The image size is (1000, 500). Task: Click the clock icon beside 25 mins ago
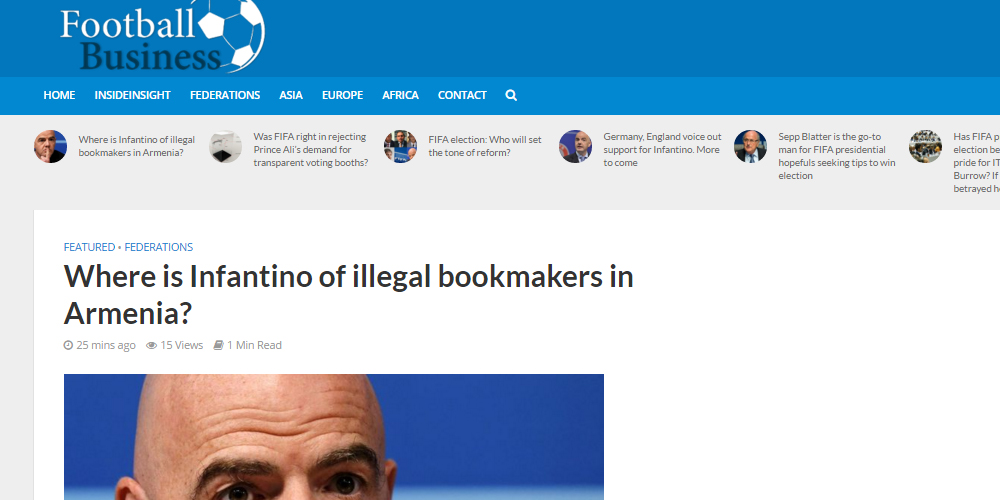click(68, 345)
